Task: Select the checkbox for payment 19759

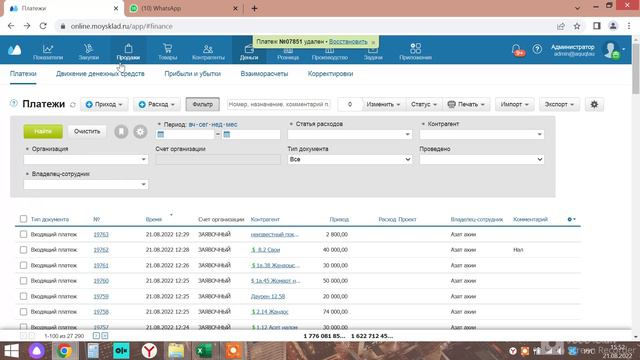Action: (x=23, y=296)
